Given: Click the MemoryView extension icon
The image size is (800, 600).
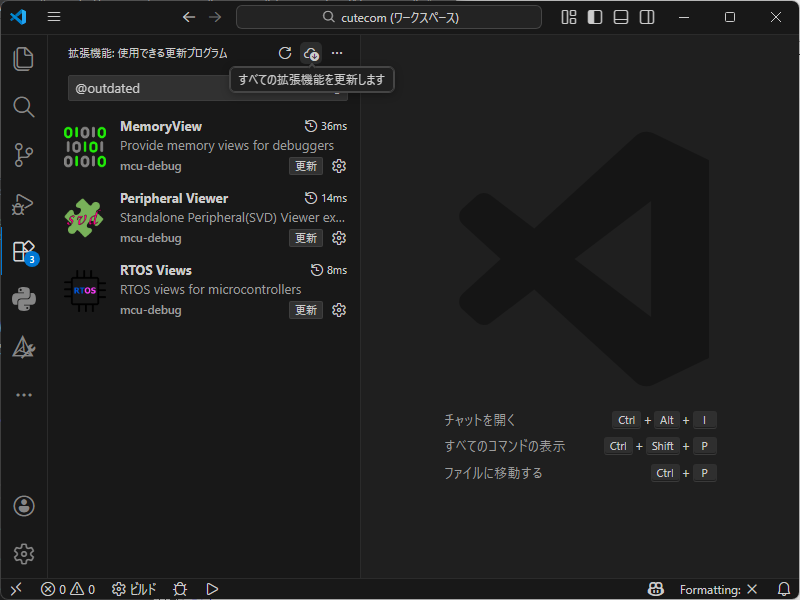Looking at the screenshot, I should [x=85, y=147].
